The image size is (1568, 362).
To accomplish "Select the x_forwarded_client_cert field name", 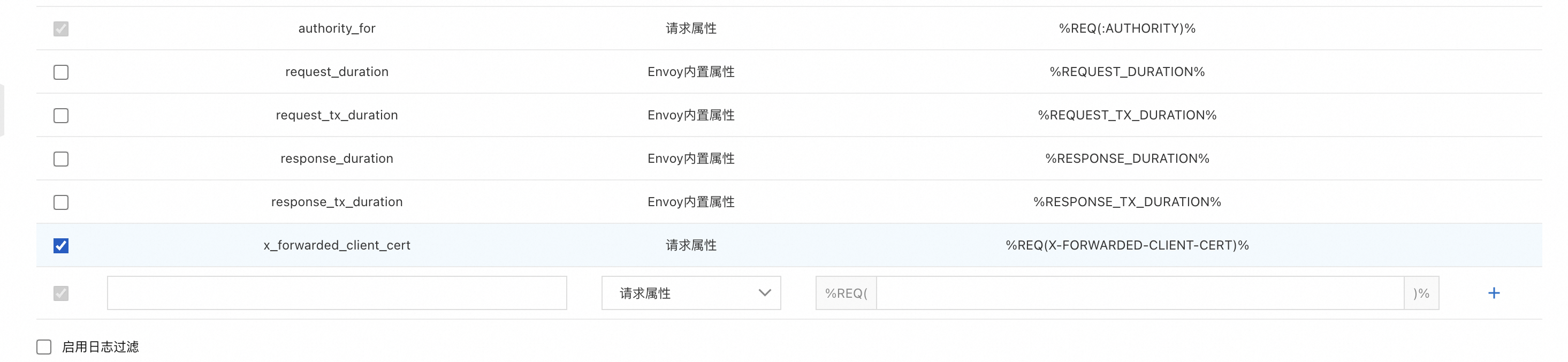I will [x=337, y=245].
